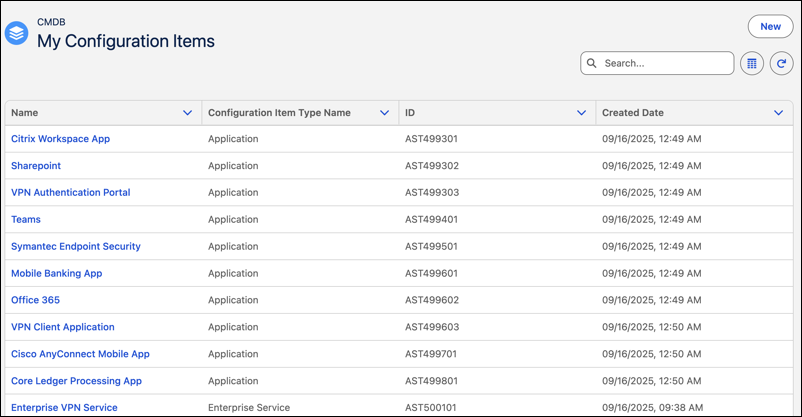Click the CMDB label above title
The image size is (802, 417).
[51, 22]
